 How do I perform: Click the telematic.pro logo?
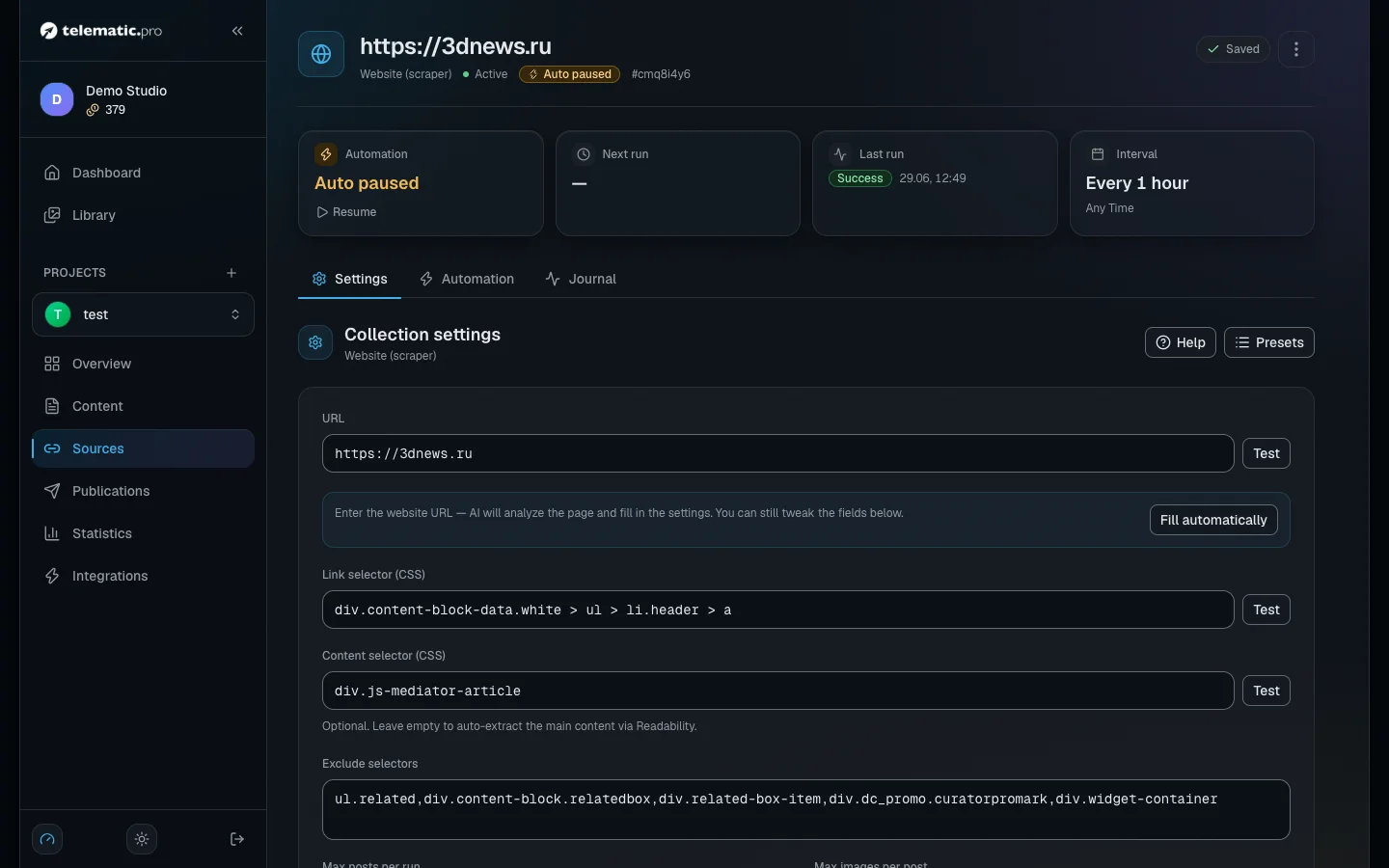(x=101, y=31)
